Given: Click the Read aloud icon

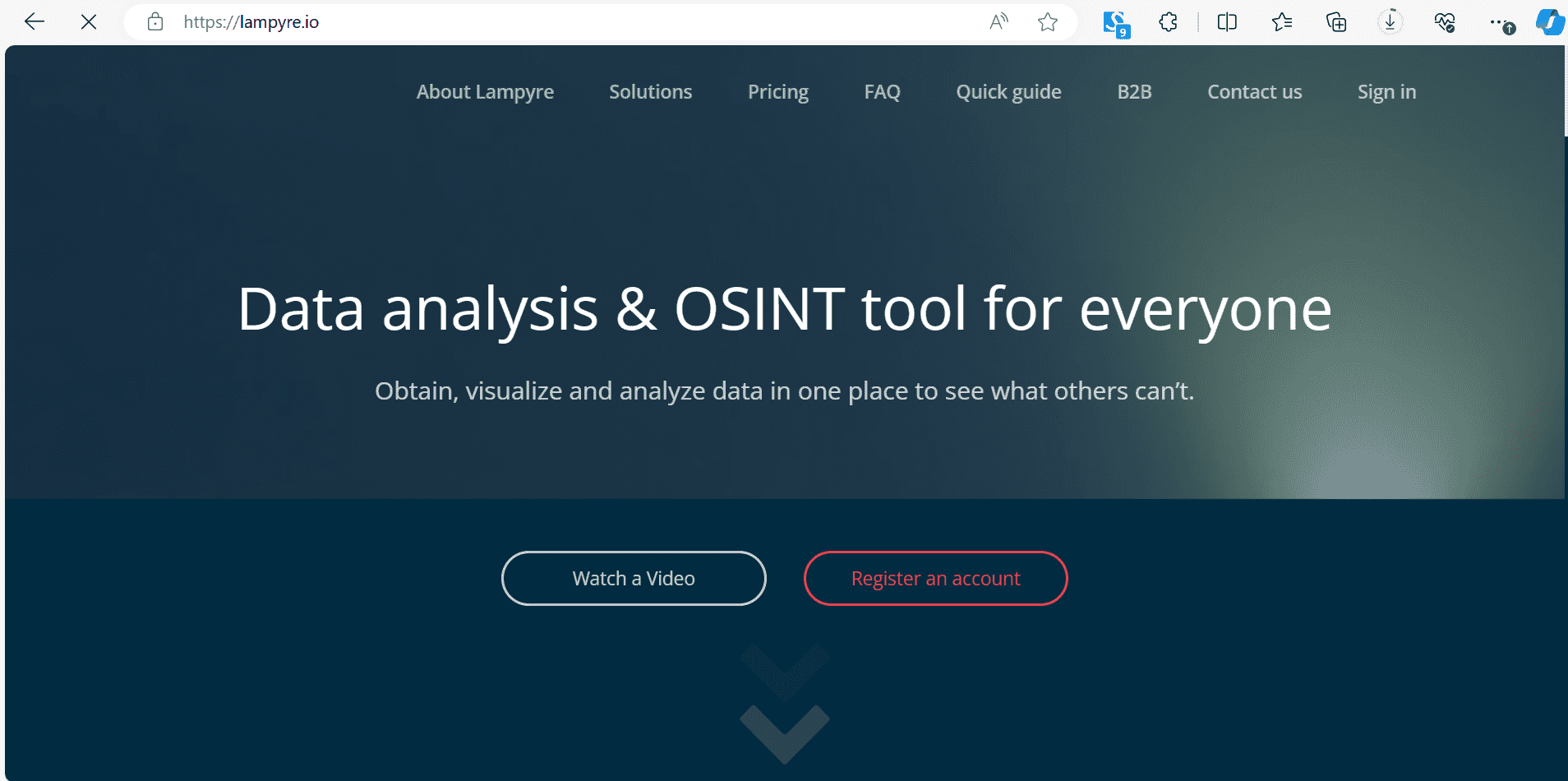Looking at the screenshot, I should coord(998,22).
